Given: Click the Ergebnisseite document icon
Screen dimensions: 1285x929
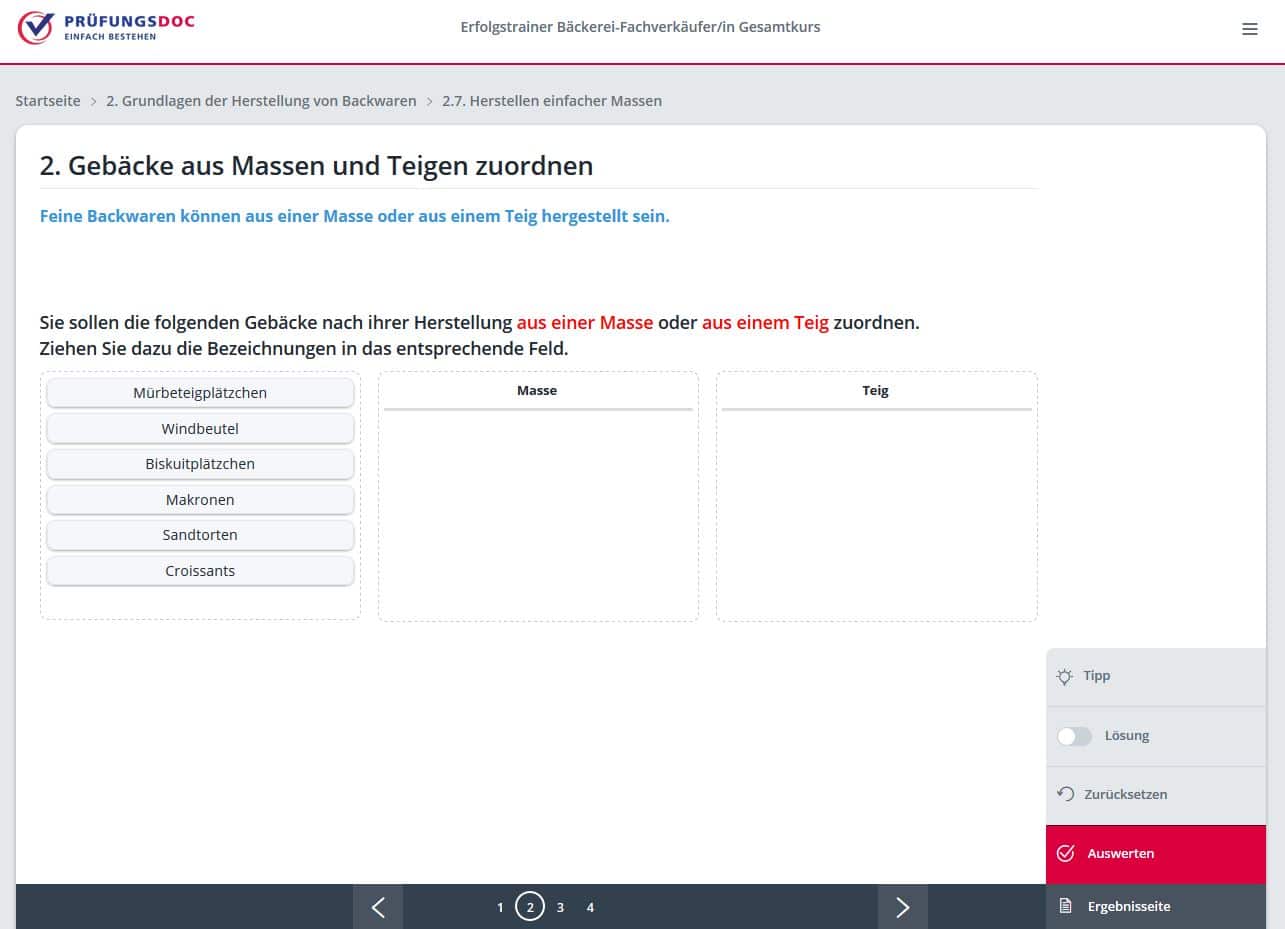Looking at the screenshot, I should [1065, 906].
